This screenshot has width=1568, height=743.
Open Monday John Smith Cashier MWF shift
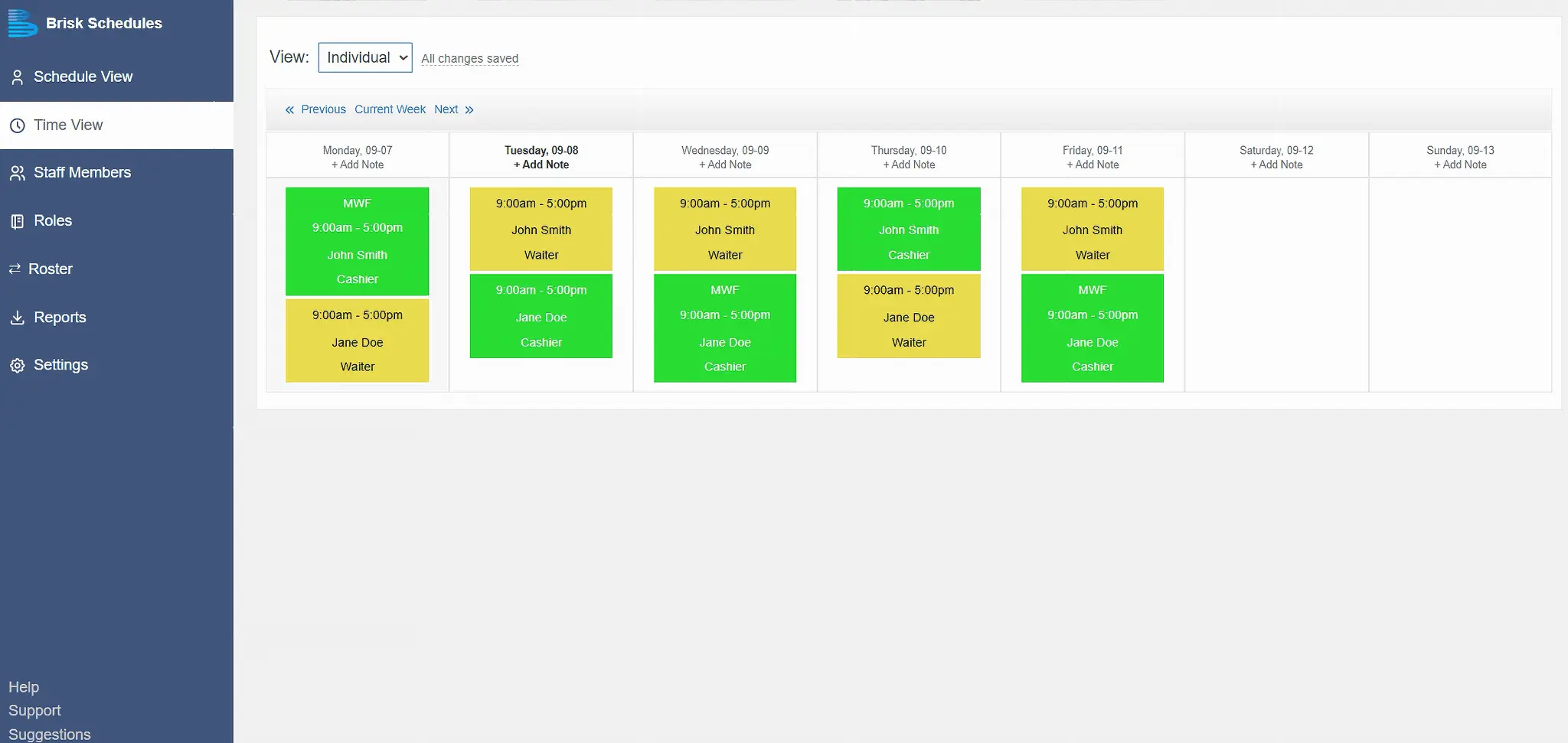point(358,241)
